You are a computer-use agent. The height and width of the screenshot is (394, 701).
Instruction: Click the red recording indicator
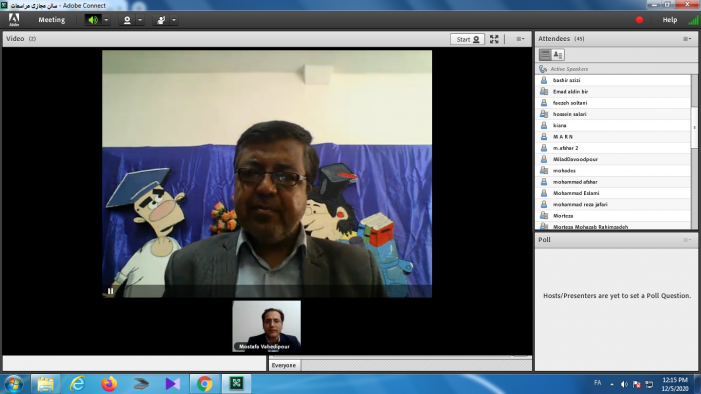click(x=639, y=20)
